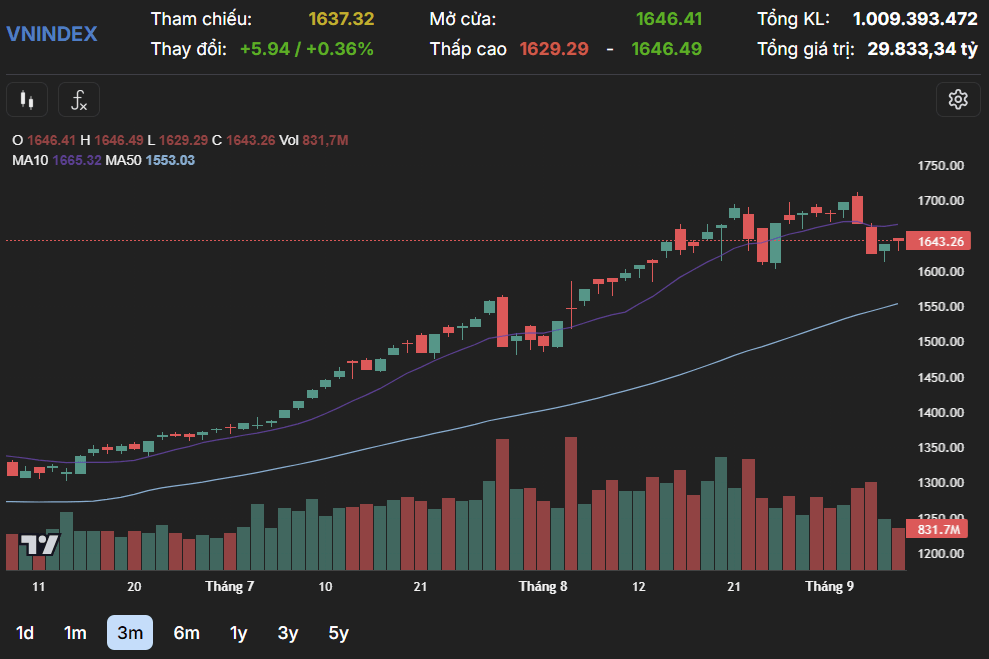Image resolution: width=989 pixels, height=659 pixels.
Task: Select the 6m time range
Action: pyautogui.click(x=187, y=633)
